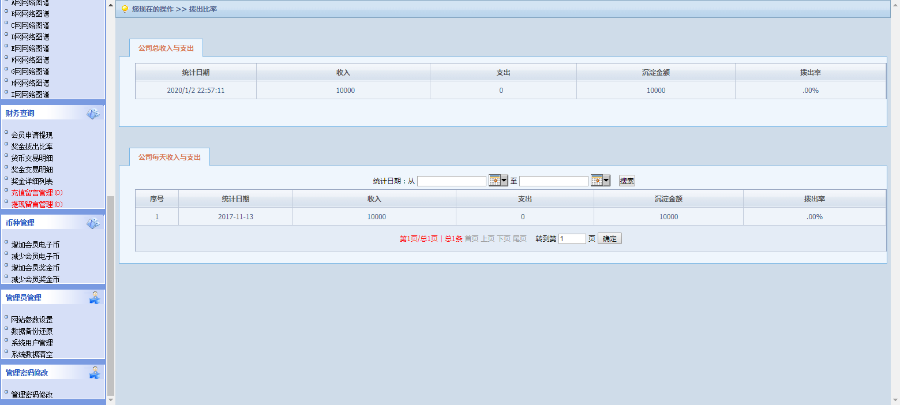Open C网网络图谱 in the sidebar list

click(30, 25)
